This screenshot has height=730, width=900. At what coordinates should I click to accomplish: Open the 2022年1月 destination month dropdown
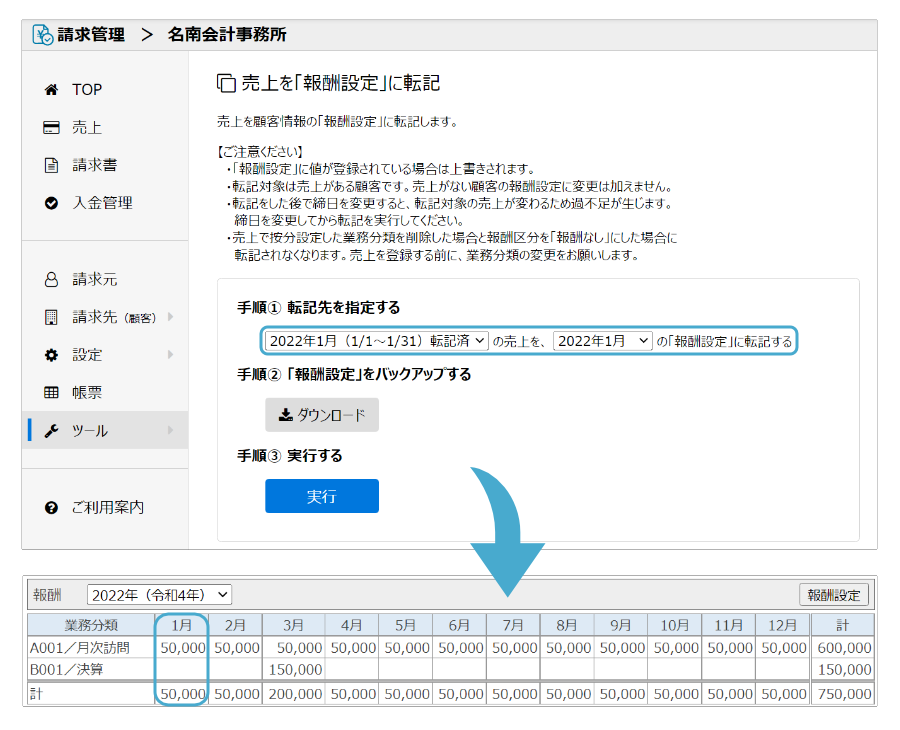[x=603, y=341]
